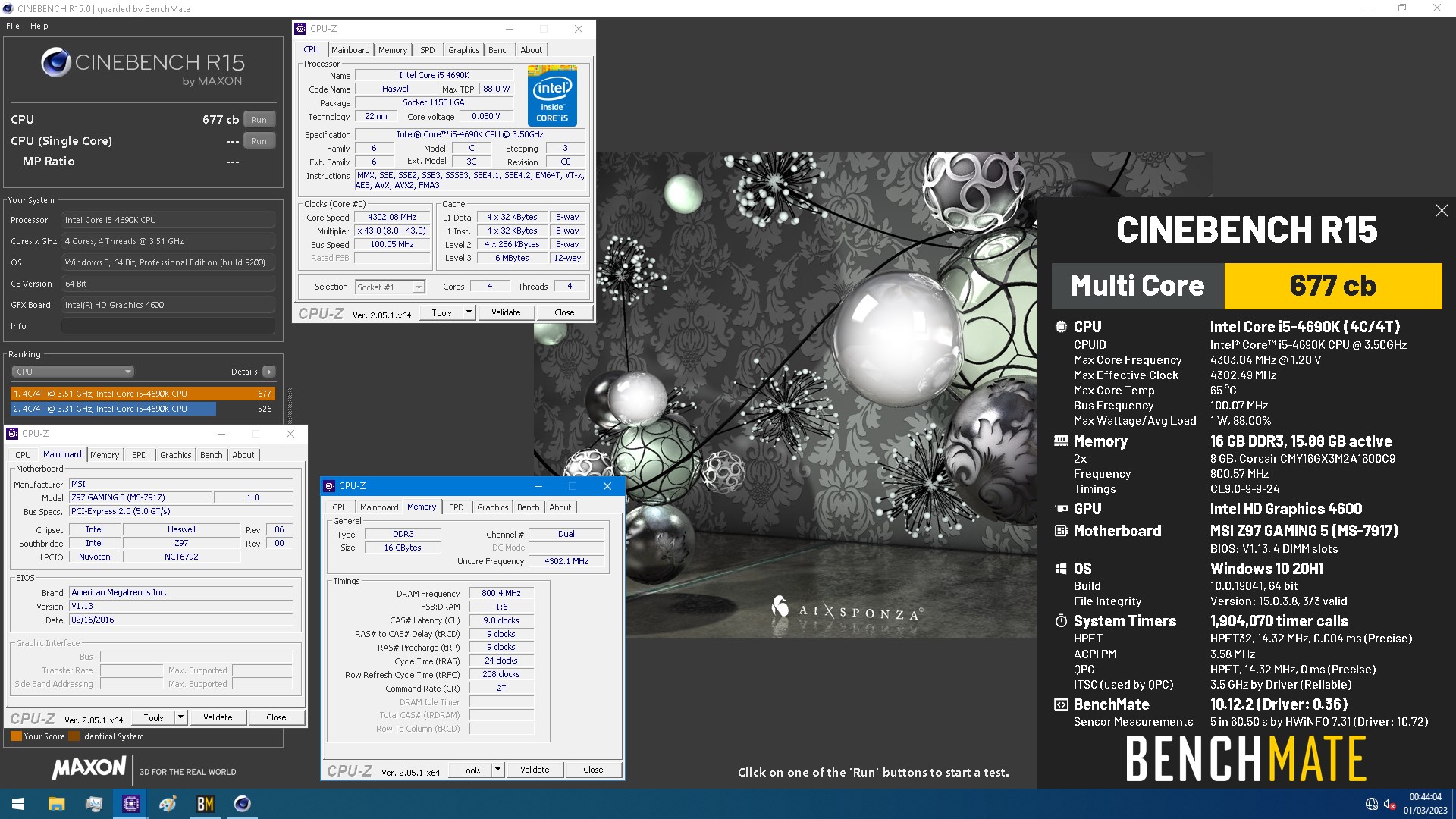Screen dimensions: 1456x819
Task: Open Memory tab in Mainboard CPU-Z window
Action: tap(105, 455)
